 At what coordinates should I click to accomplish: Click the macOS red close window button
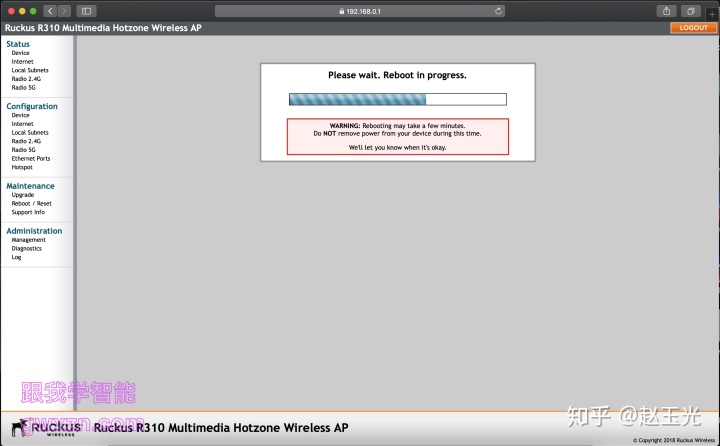pyautogui.click(x=11, y=11)
